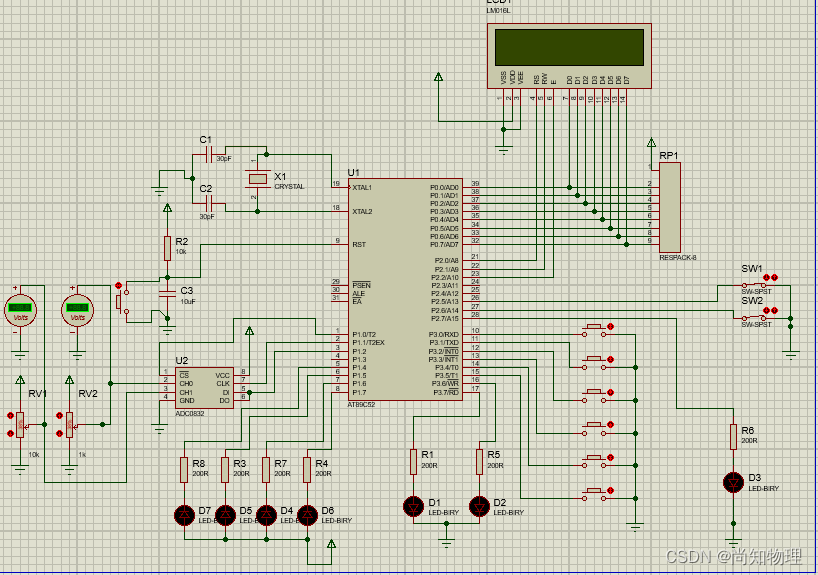Screen dimensions: 818x575
Task: Click the RV2 reference label
Action: tap(88, 393)
